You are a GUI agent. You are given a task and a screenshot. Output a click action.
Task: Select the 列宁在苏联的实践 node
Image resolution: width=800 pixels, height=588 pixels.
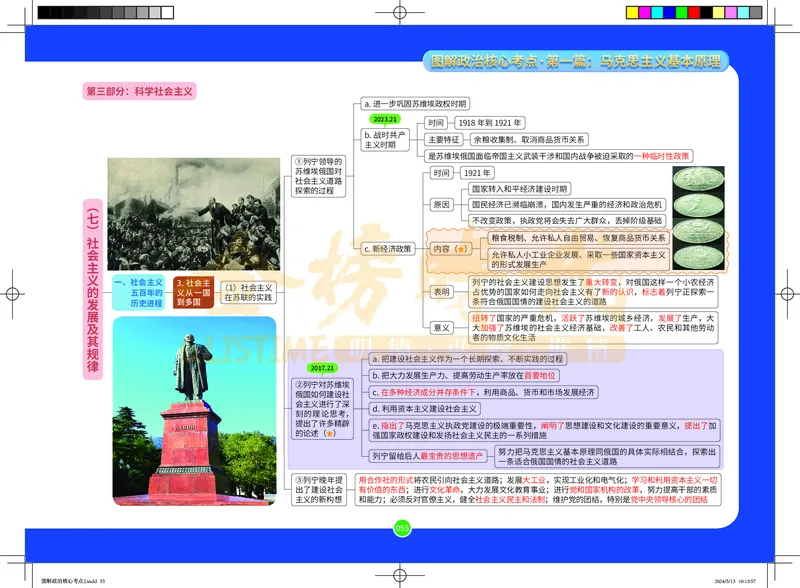click(x=252, y=290)
